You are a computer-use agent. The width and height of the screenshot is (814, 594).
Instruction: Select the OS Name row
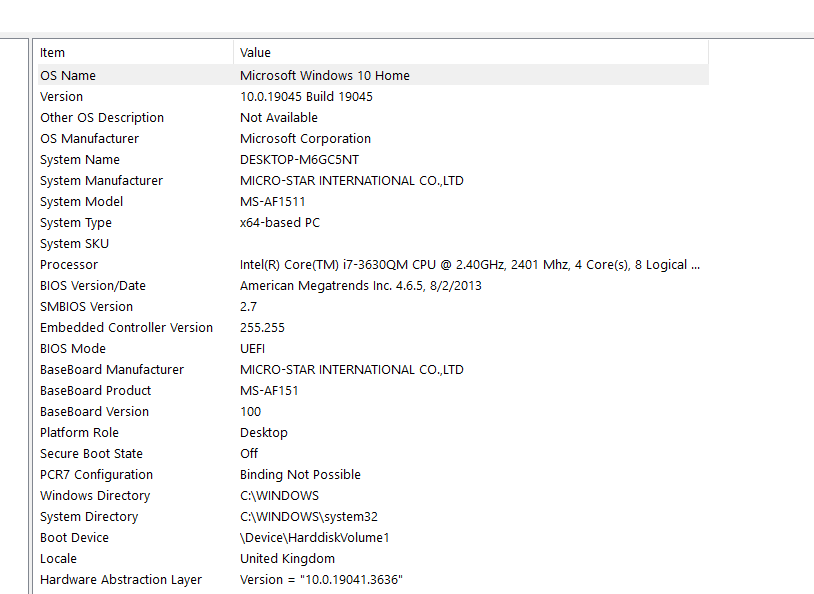point(373,75)
